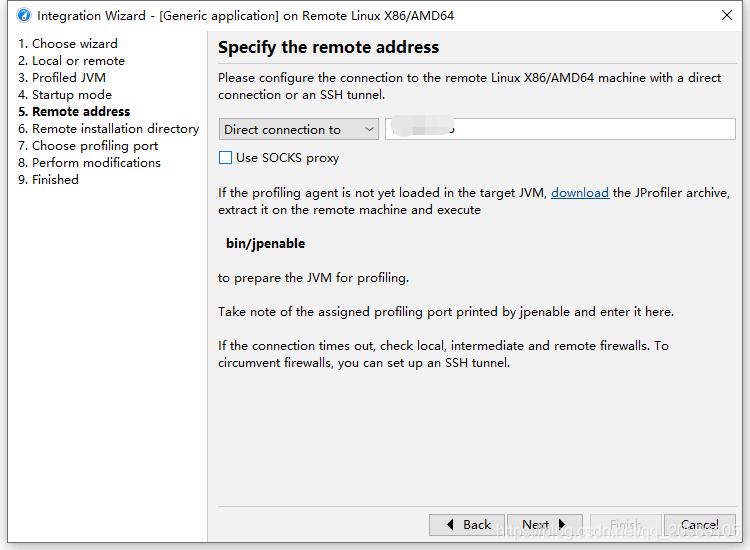Select step 5. Remote address
The image size is (750, 550).
click(x=74, y=111)
